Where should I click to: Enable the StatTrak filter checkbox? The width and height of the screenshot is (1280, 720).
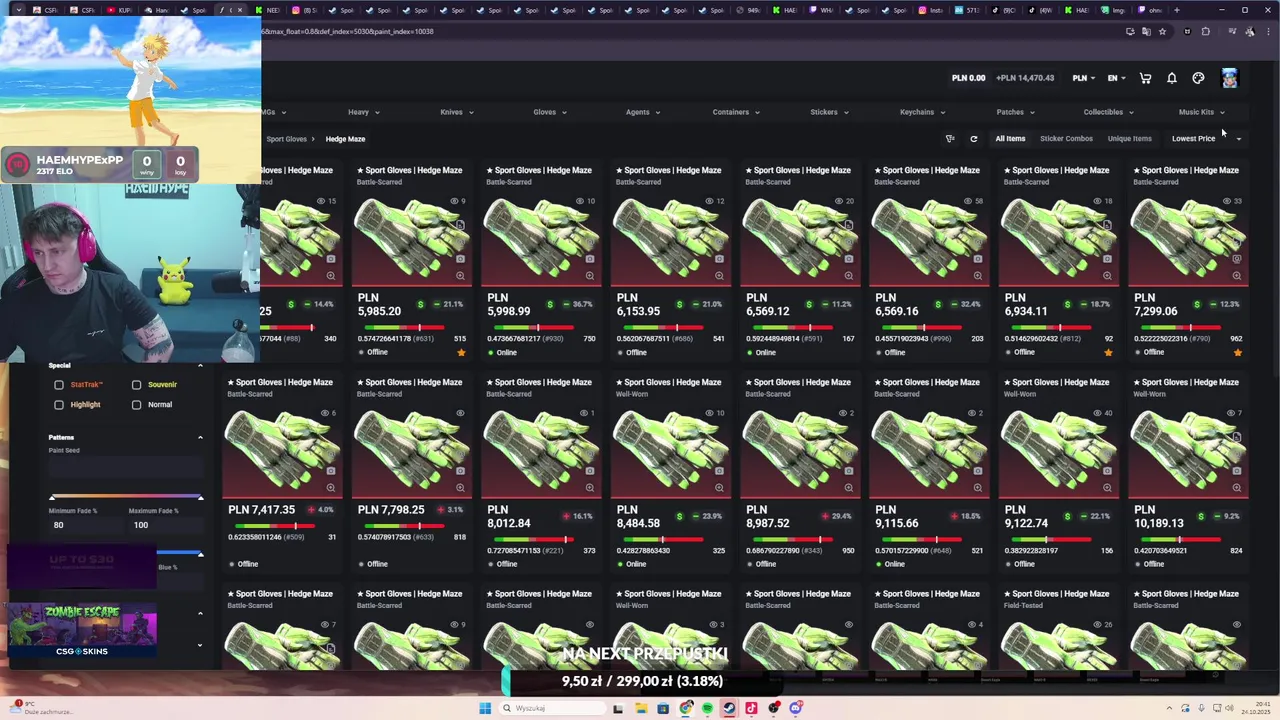(59, 385)
